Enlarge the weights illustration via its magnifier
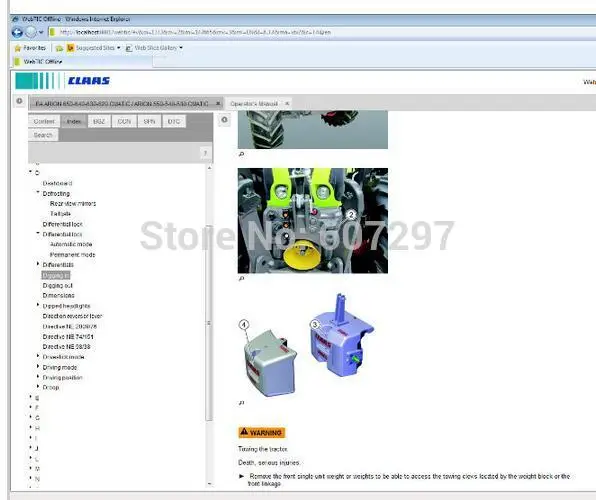Screen dimensions: 596x500 tap(241, 403)
